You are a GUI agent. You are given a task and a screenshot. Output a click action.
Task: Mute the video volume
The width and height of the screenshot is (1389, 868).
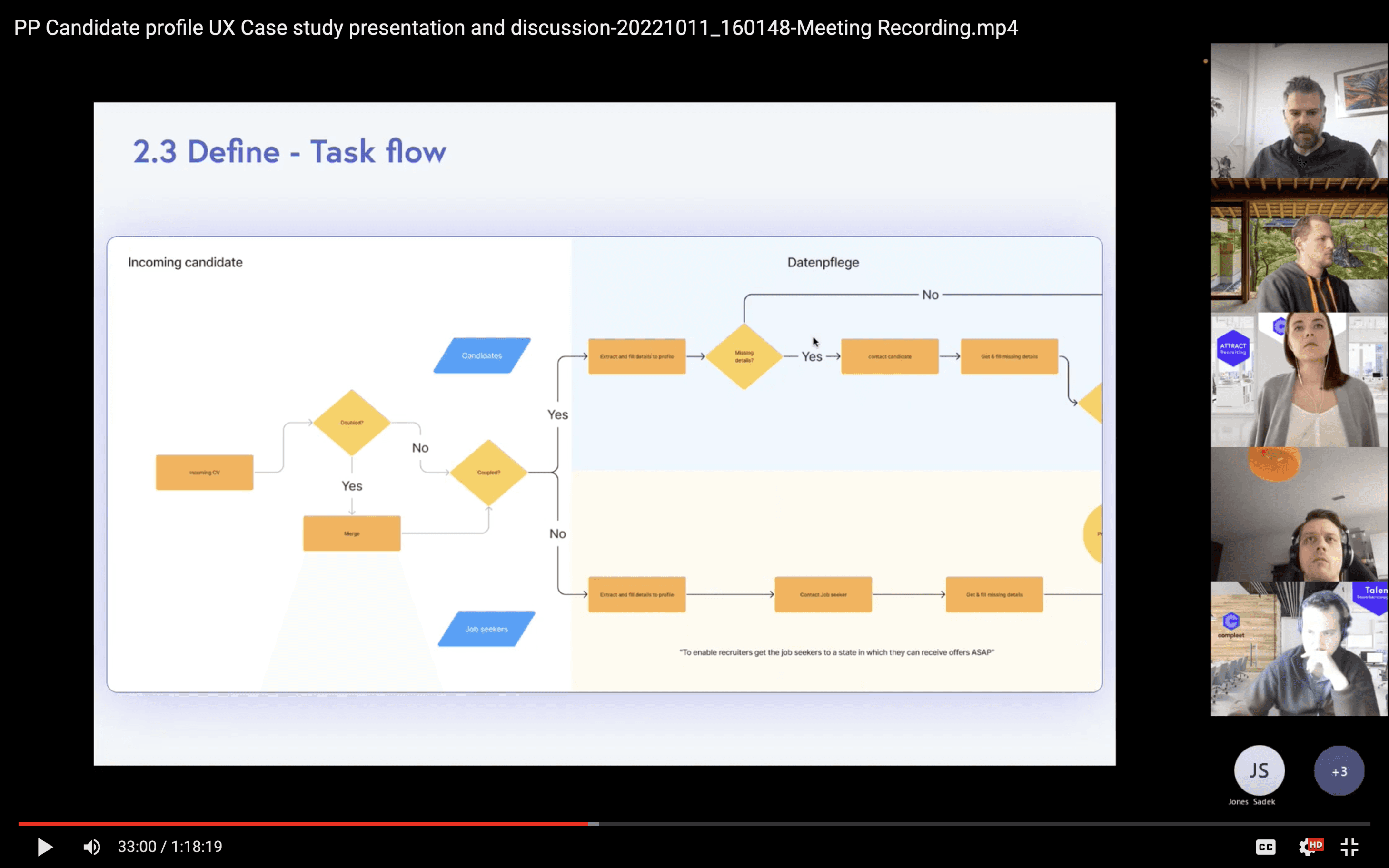91,847
